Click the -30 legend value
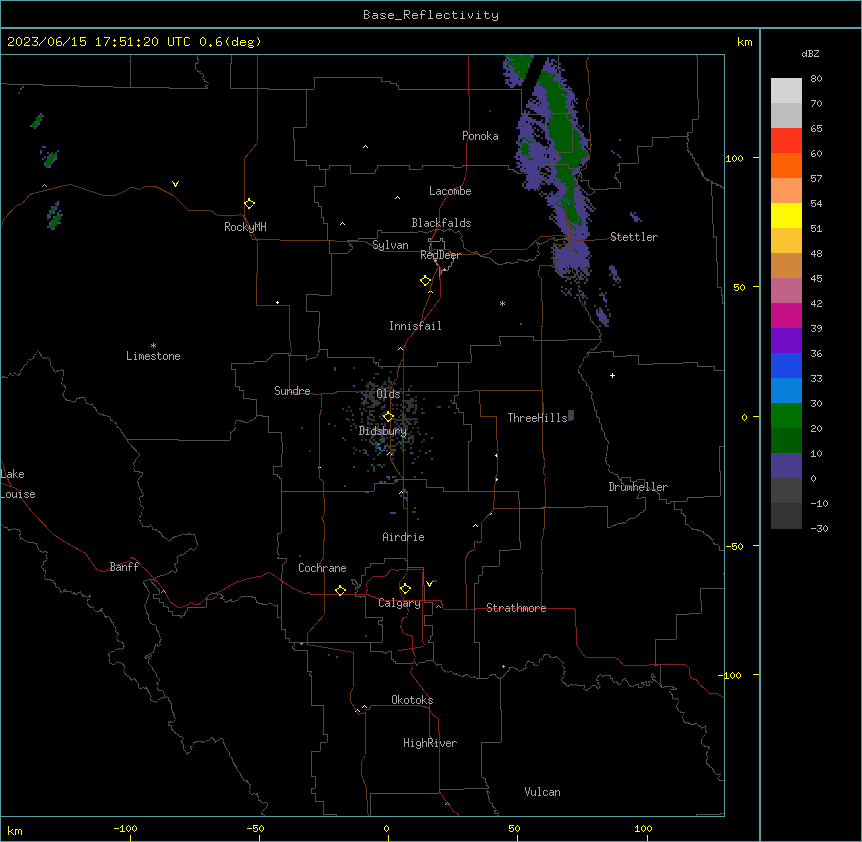 click(819, 529)
